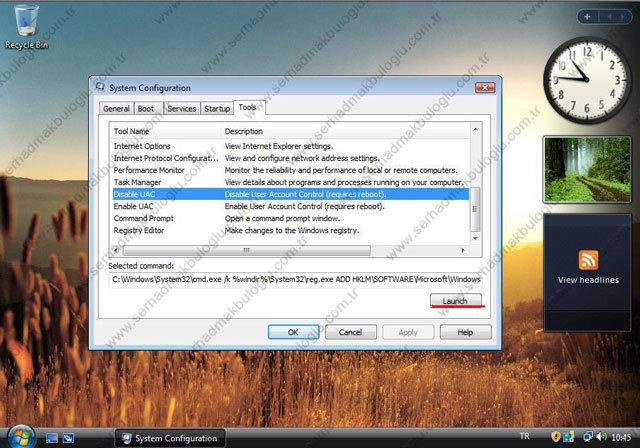Image resolution: width=640 pixels, height=448 pixels.
Task: Click the Help button
Action: pyautogui.click(x=465, y=332)
